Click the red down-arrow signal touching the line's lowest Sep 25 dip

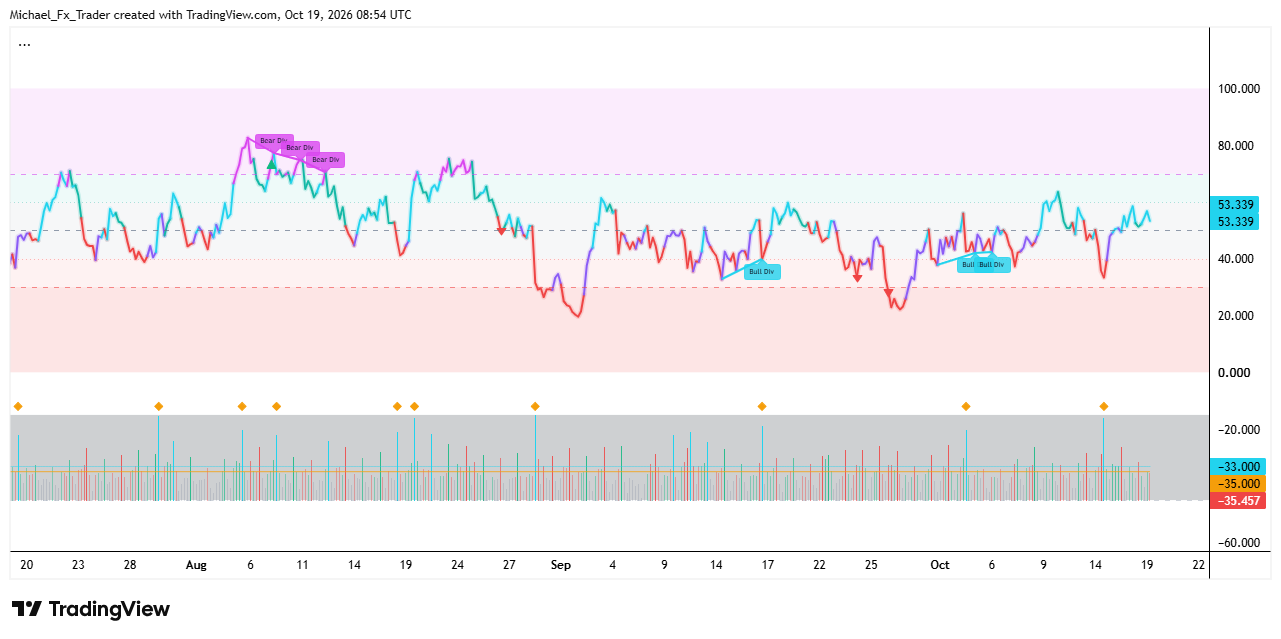tap(889, 293)
